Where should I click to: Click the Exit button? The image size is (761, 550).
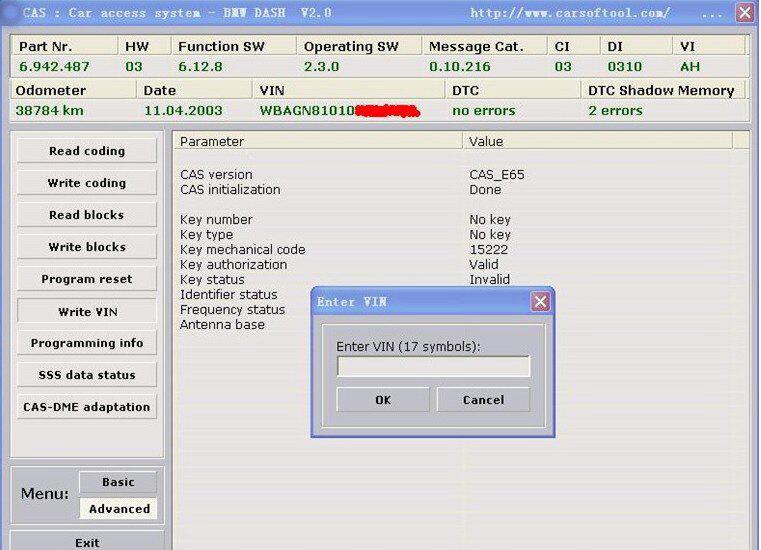(x=87, y=542)
